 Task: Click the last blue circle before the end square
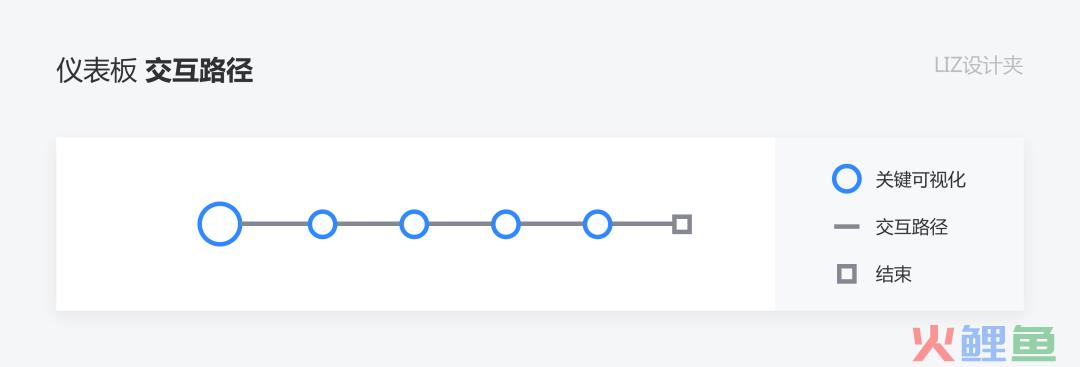point(597,224)
